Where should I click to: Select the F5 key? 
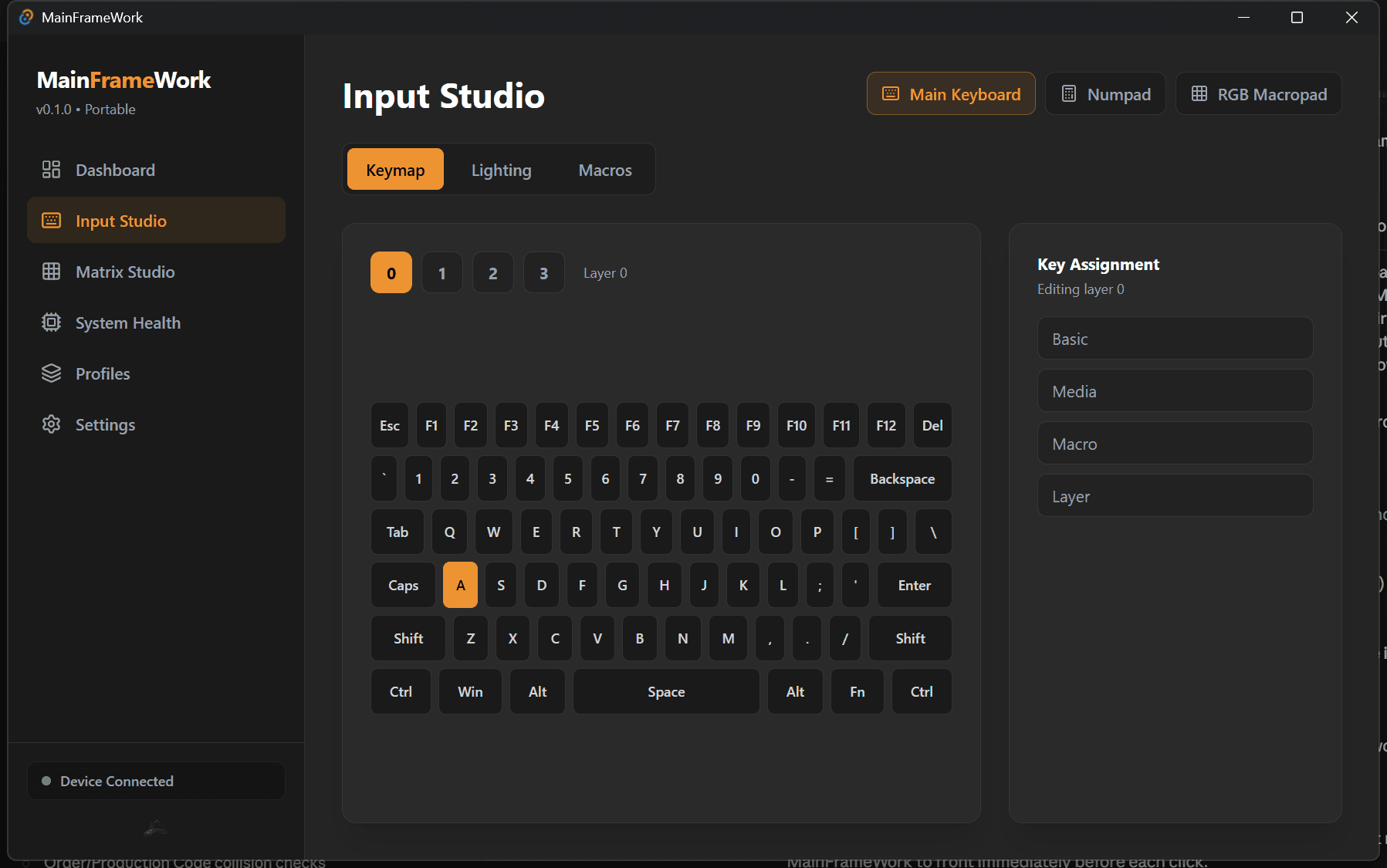[592, 425]
